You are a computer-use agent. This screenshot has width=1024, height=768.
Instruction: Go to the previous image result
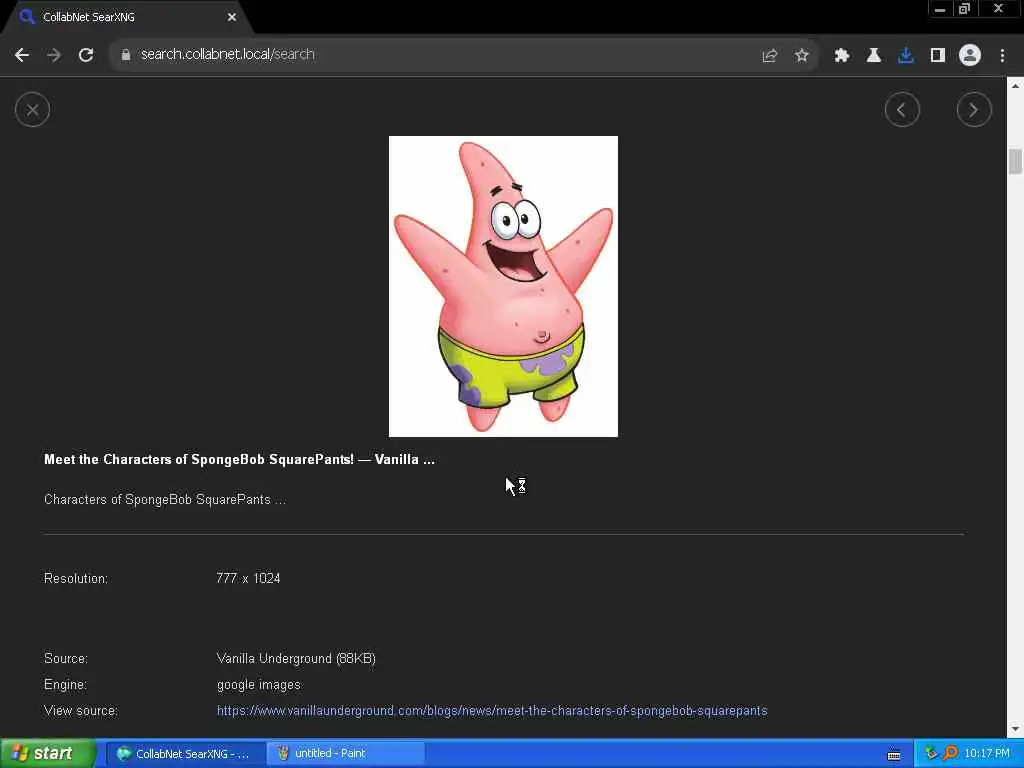[x=902, y=110]
